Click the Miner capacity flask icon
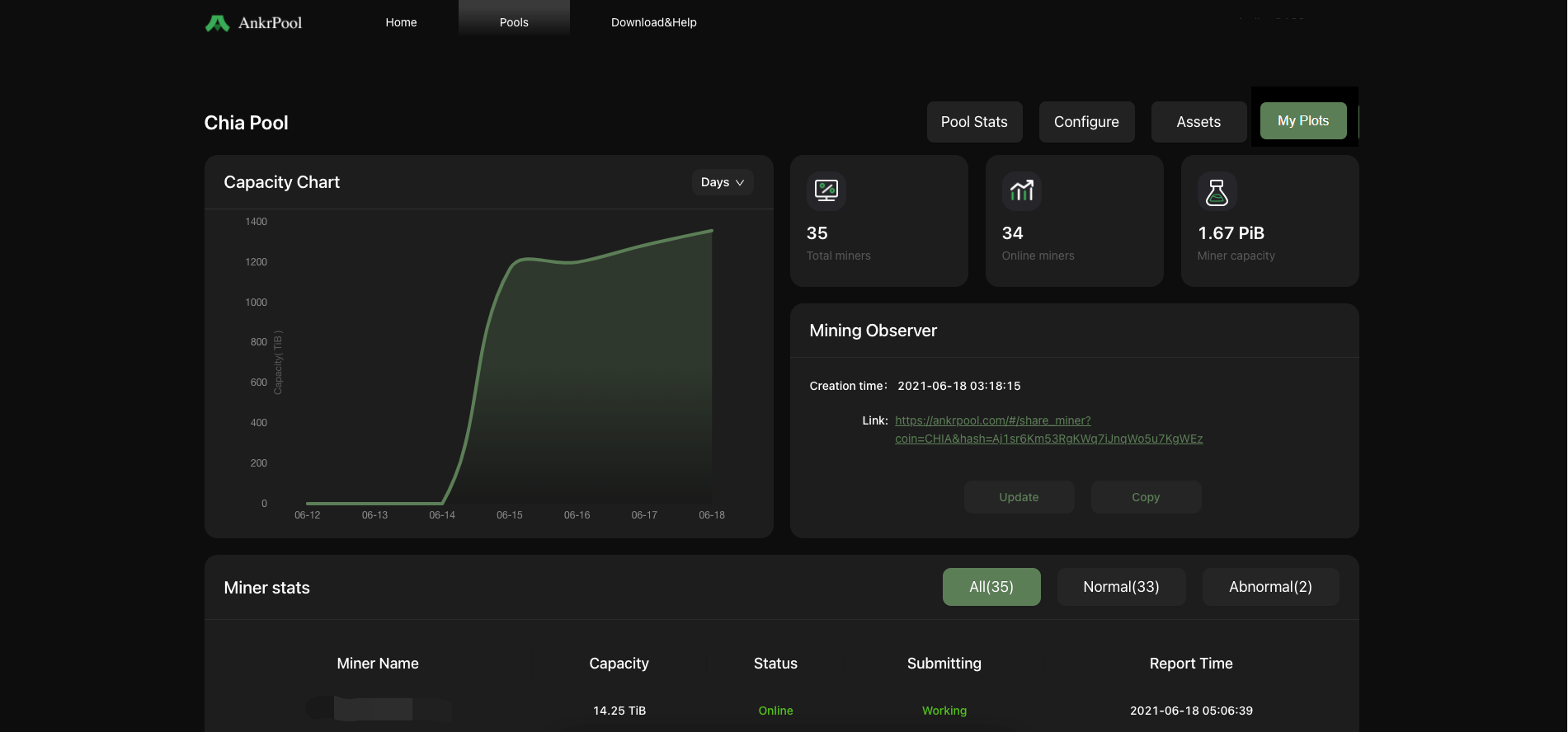 [x=1217, y=191]
